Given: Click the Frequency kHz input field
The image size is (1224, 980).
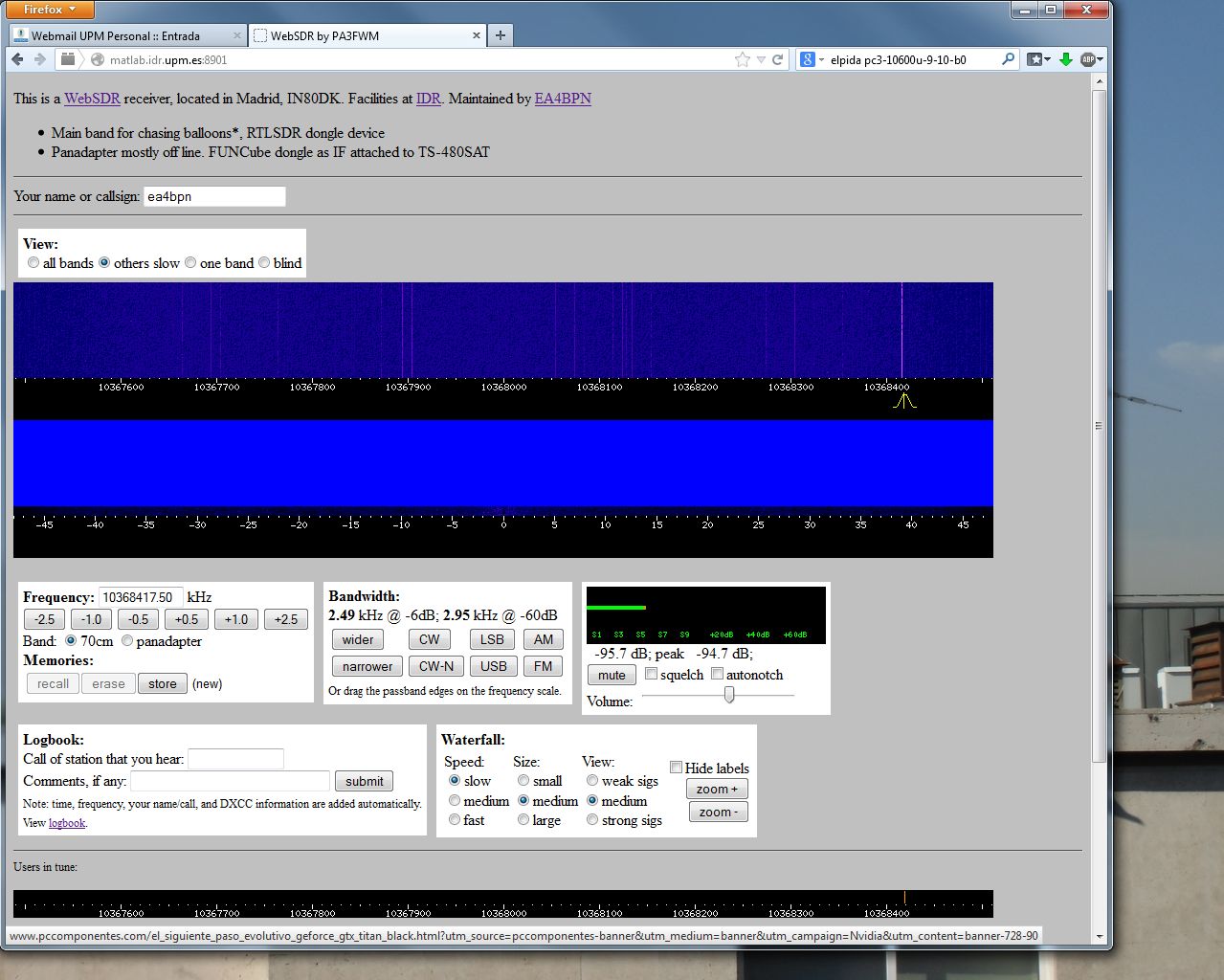Looking at the screenshot, I should [x=140, y=597].
